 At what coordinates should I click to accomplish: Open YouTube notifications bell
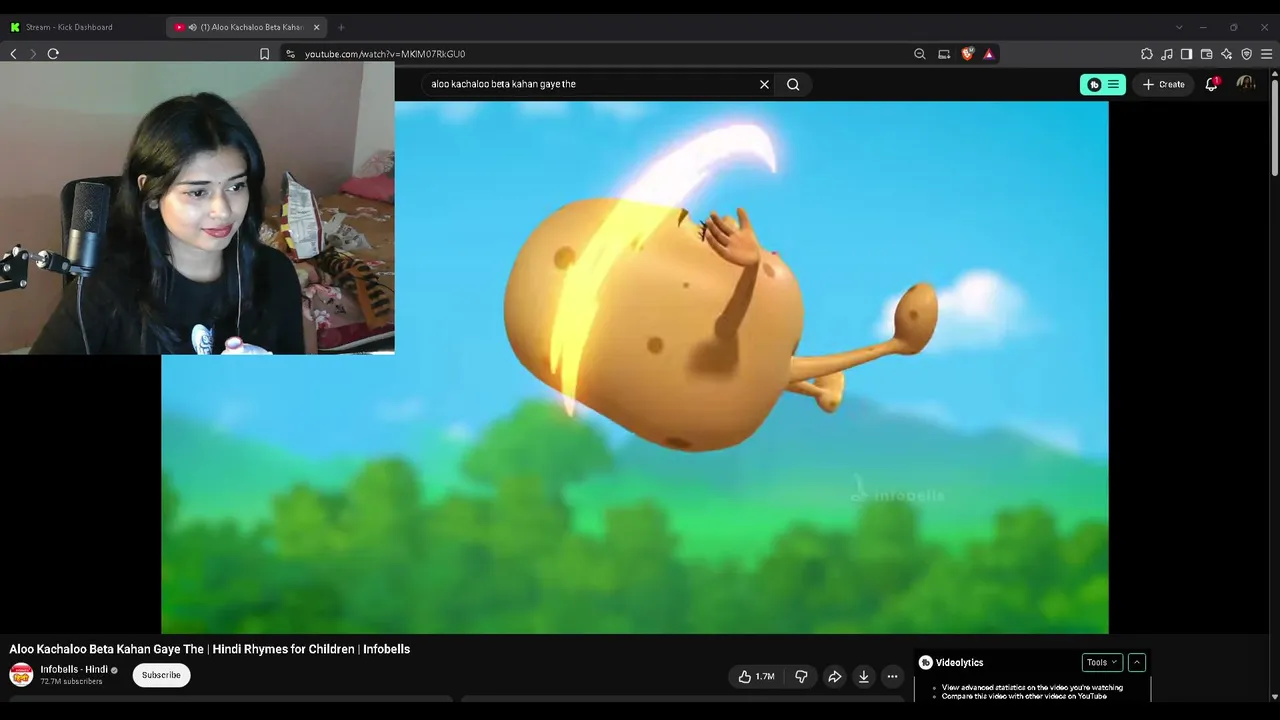click(x=1211, y=84)
